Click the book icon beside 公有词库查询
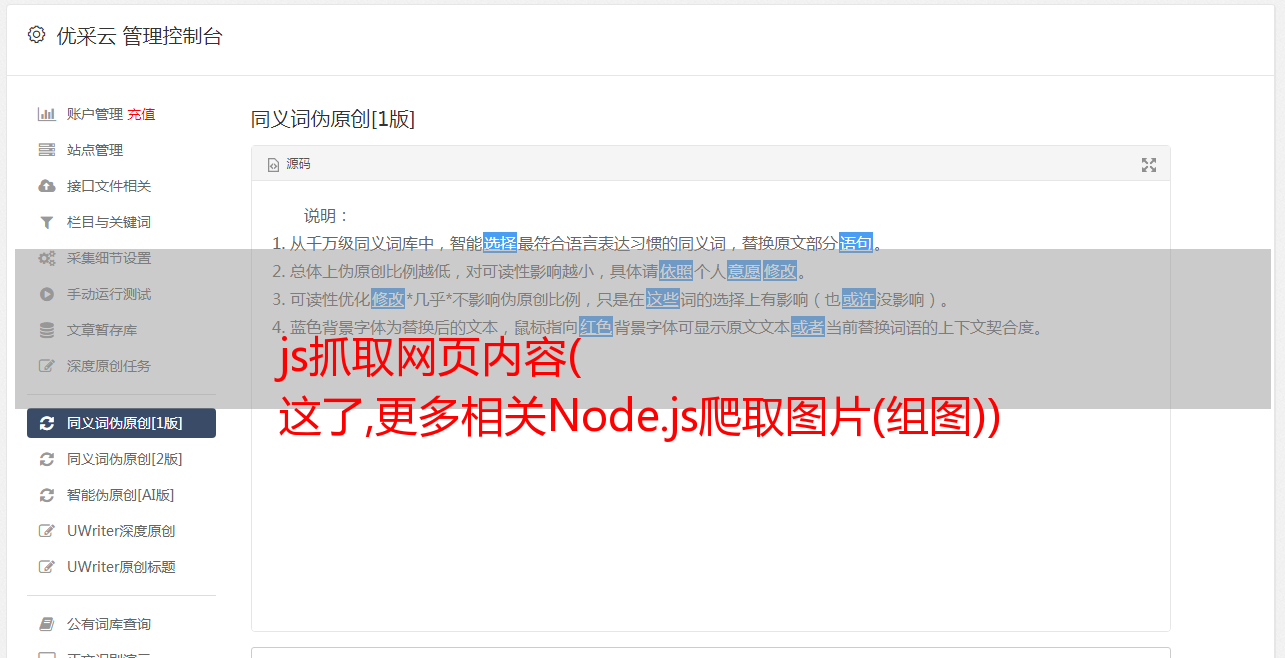The image size is (1285, 658). tap(46, 624)
